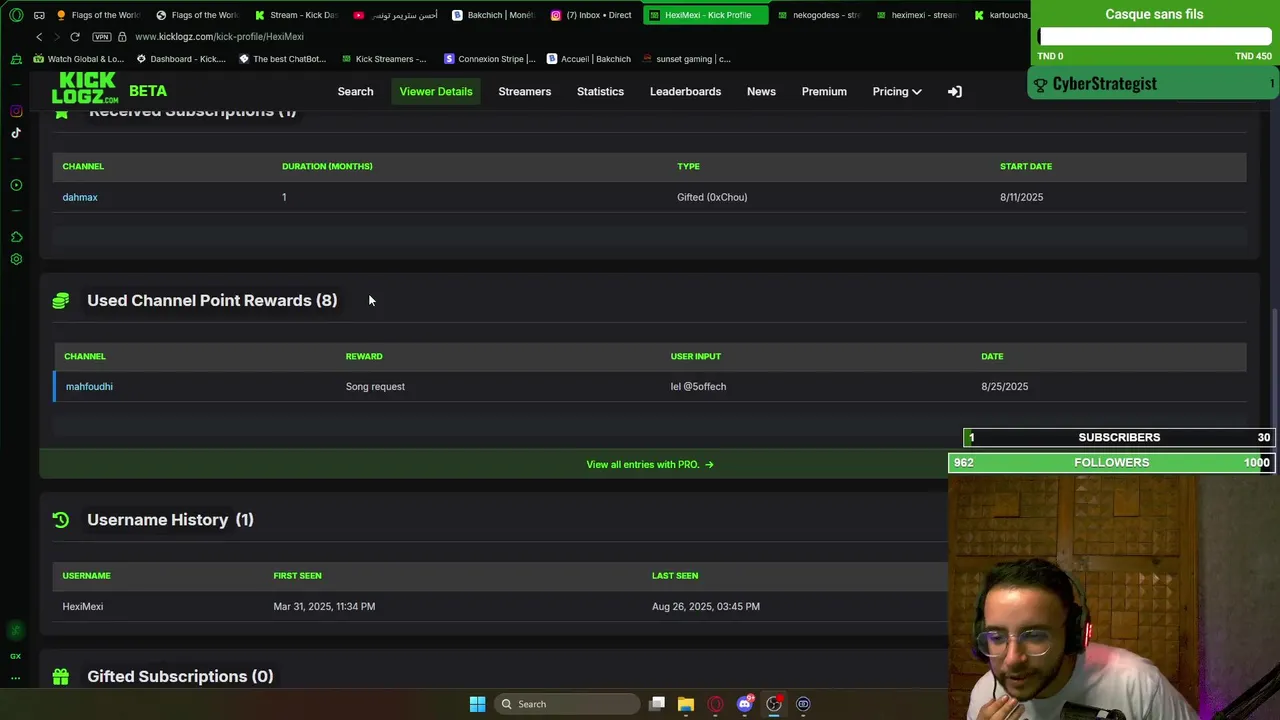1280x720 pixels.
Task: Open The best ChatBot bookmark
Action: [283, 59]
